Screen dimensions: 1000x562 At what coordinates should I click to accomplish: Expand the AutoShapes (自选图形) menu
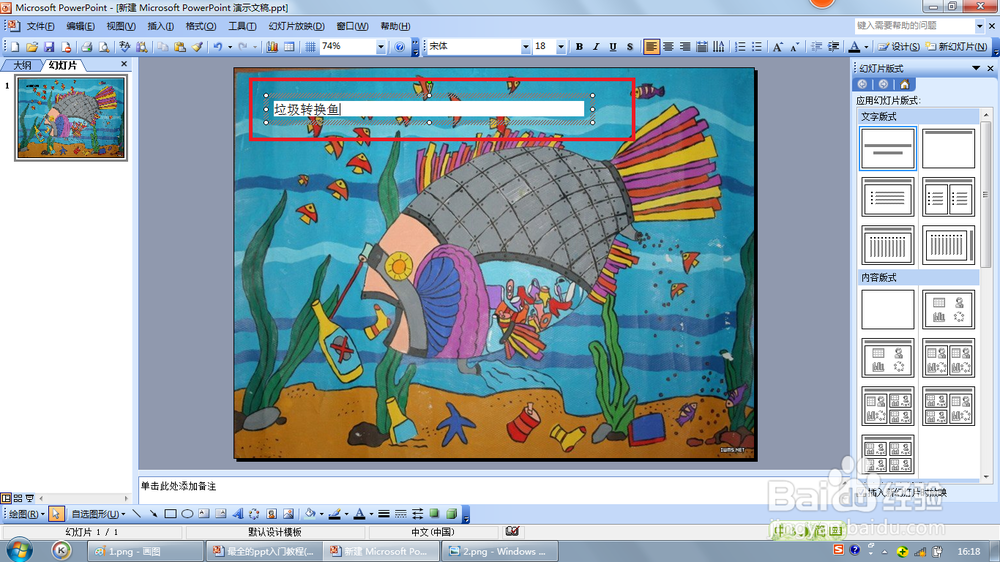[98, 514]
